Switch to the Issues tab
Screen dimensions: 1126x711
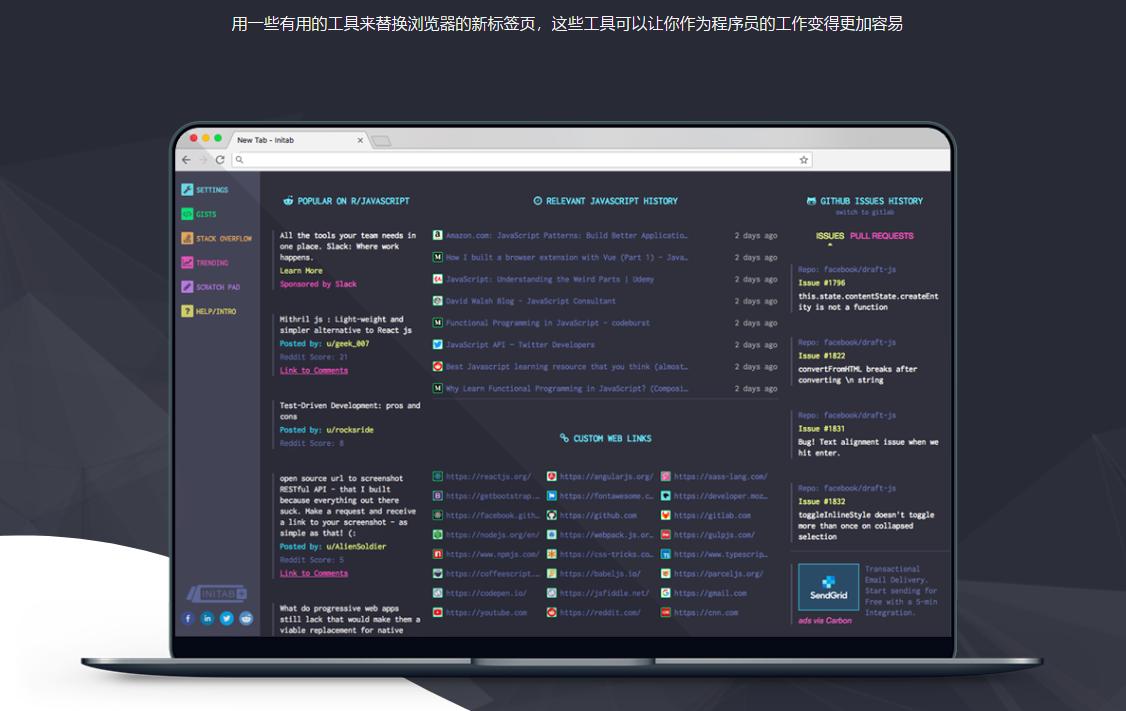(830, 236)
